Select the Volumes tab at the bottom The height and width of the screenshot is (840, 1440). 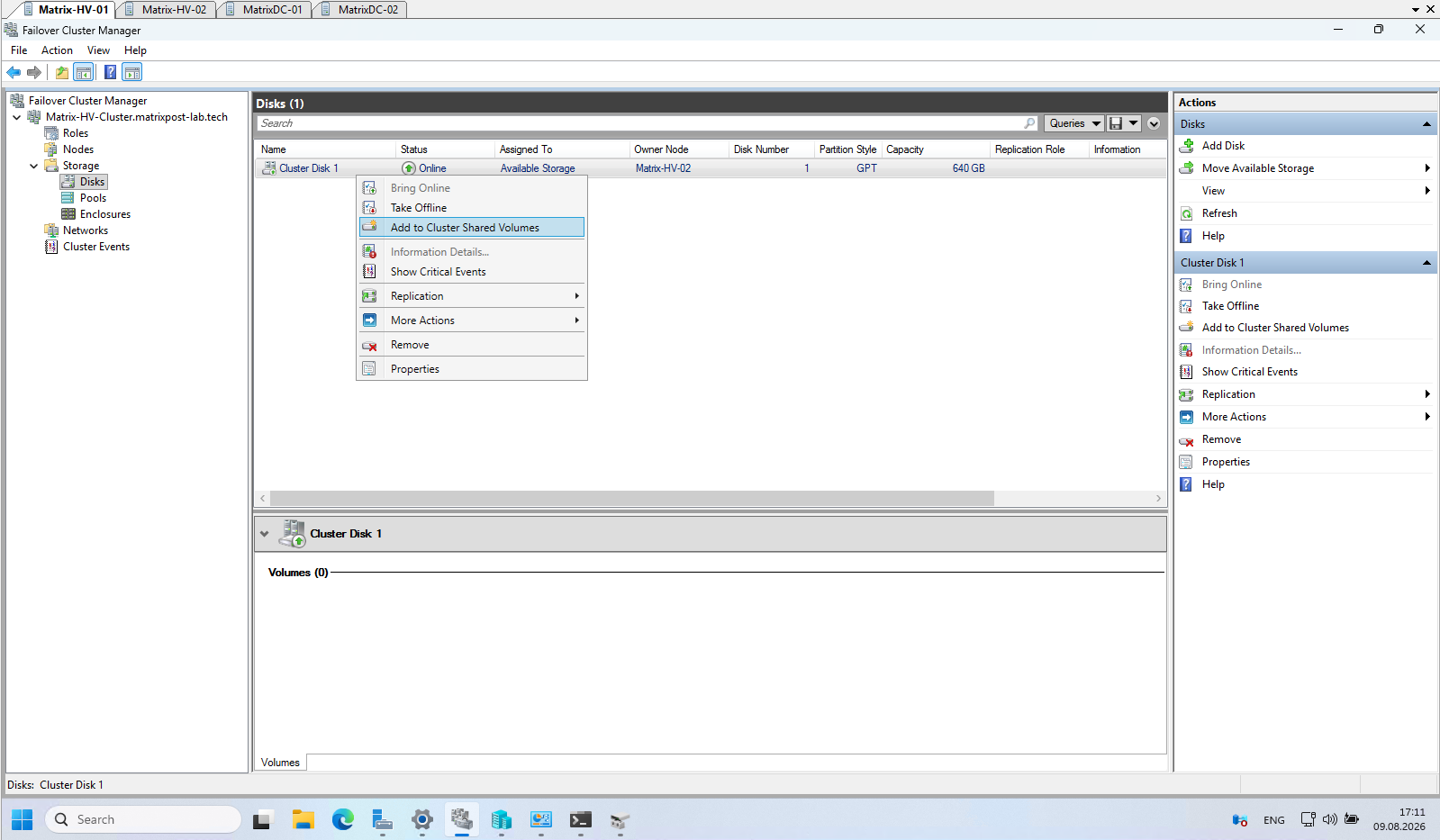coord(280,763)
